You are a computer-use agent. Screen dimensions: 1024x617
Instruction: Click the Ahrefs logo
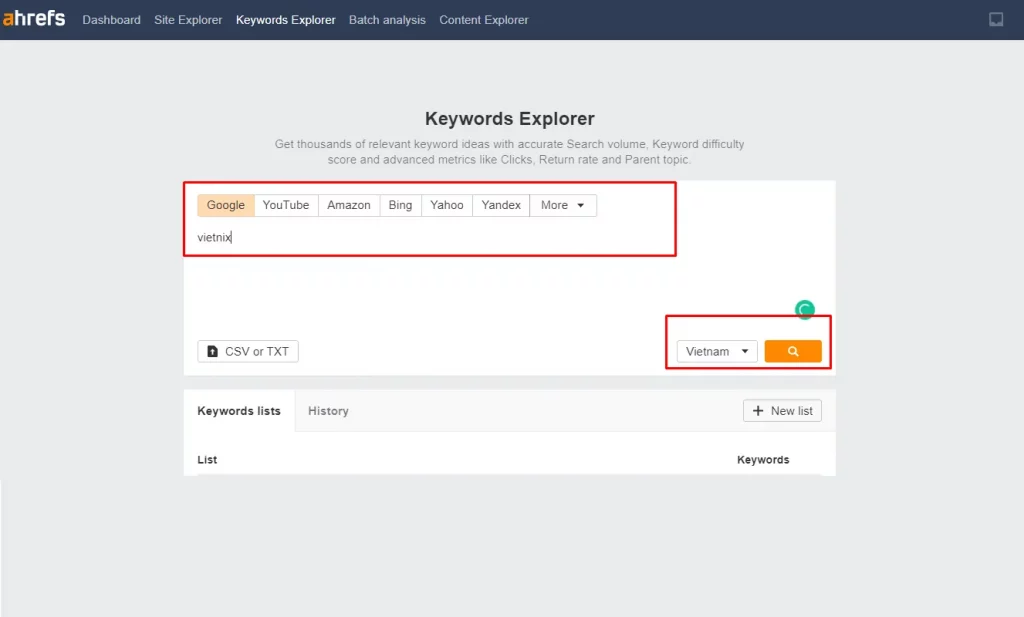(x=34, y=18)
